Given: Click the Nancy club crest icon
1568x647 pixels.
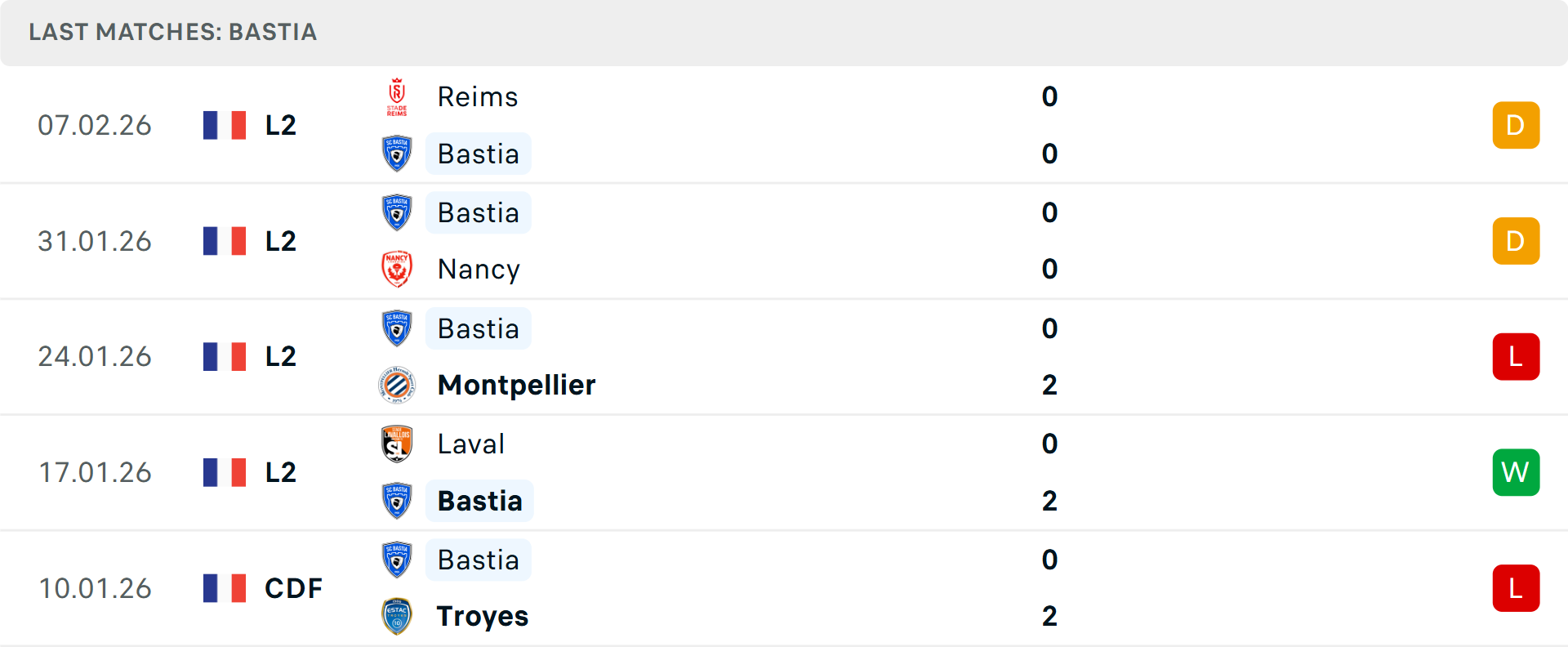Looking at the screenshot, I should pyautogui.click(x=396, y=268).
